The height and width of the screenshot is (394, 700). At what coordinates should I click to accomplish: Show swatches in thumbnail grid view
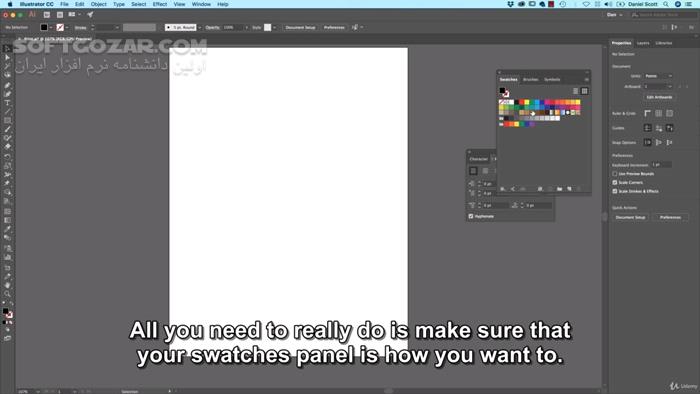point(584,91)
